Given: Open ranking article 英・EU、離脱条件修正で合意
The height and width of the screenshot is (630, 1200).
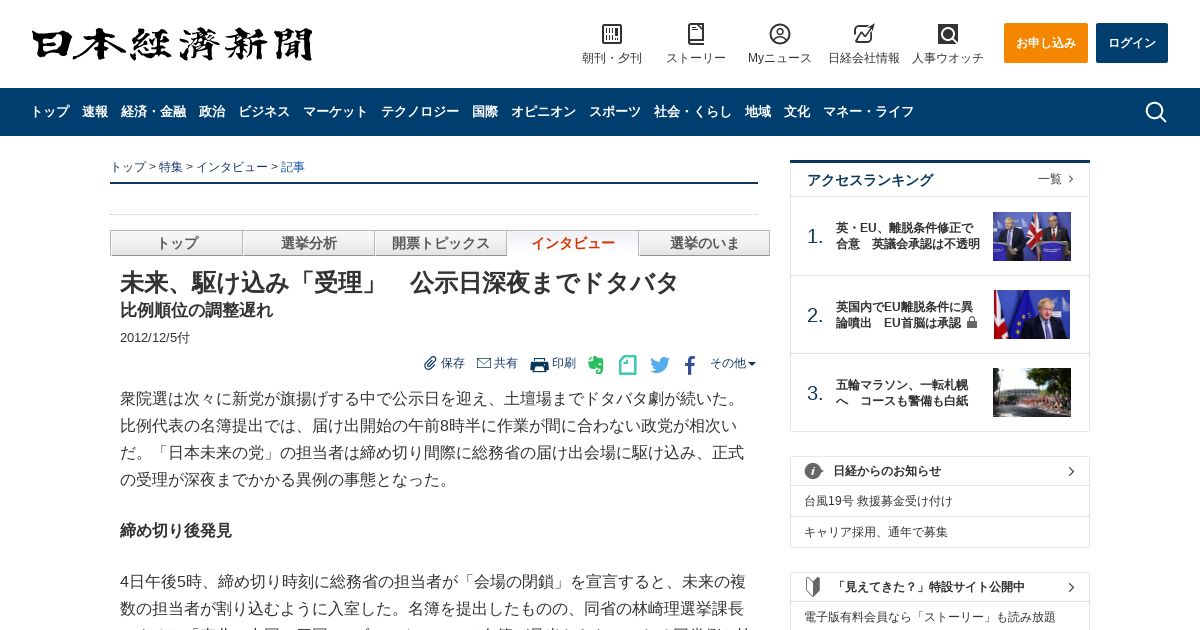Looking at the screenshot, I should [908, 236].
